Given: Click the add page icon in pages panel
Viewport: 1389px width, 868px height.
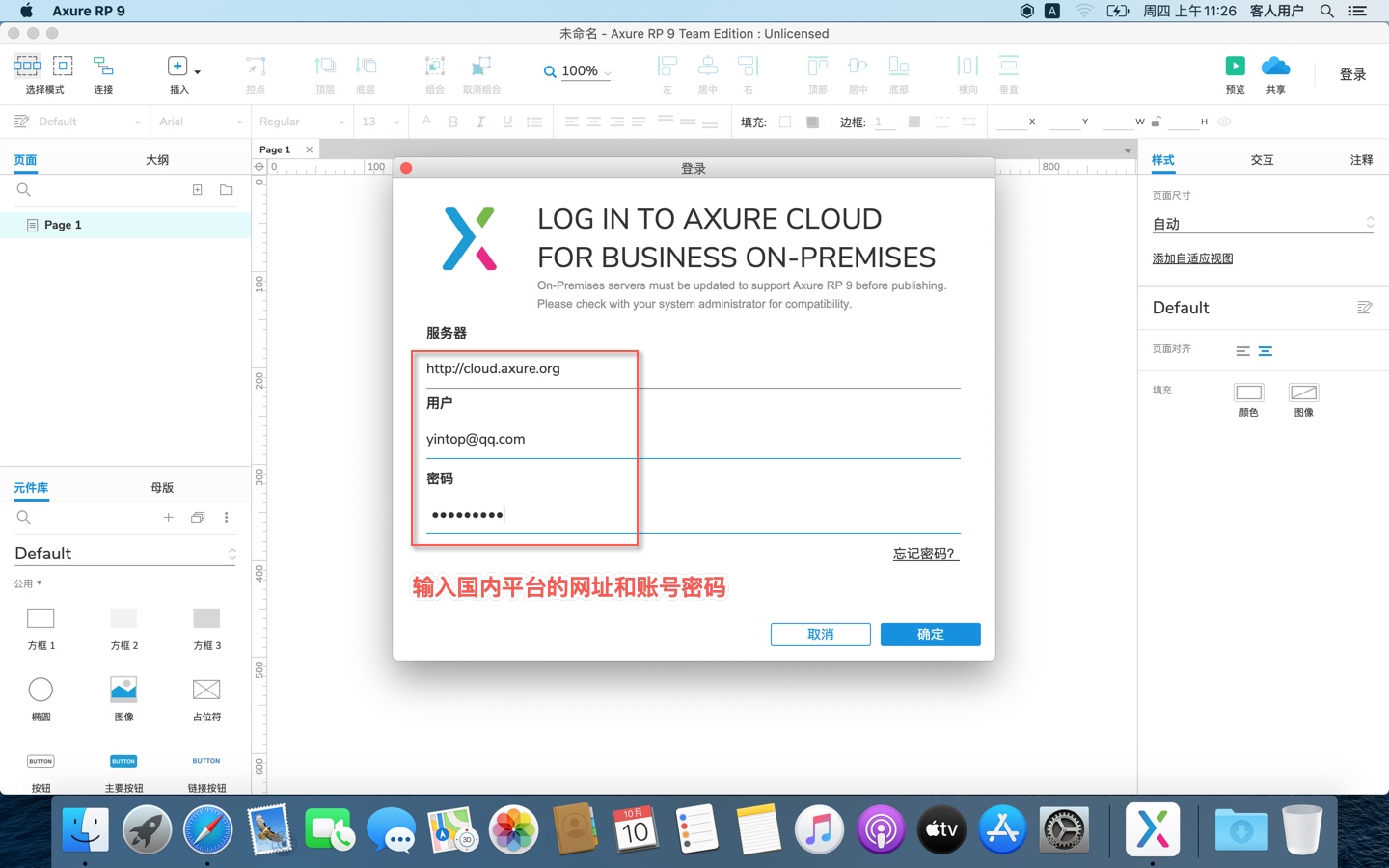Looking at the screenshot, I should [198, 190].
